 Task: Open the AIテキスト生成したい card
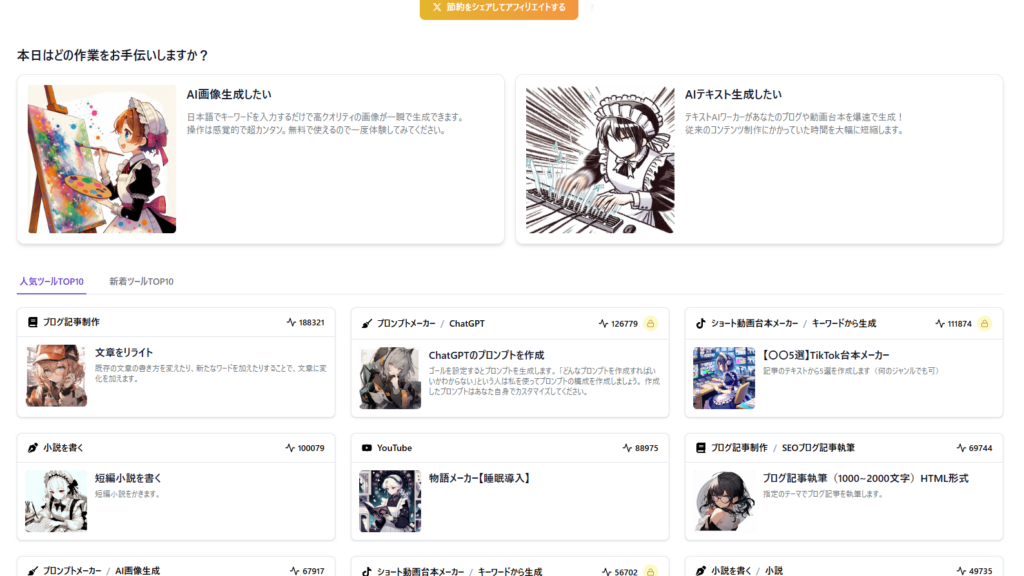758,159
